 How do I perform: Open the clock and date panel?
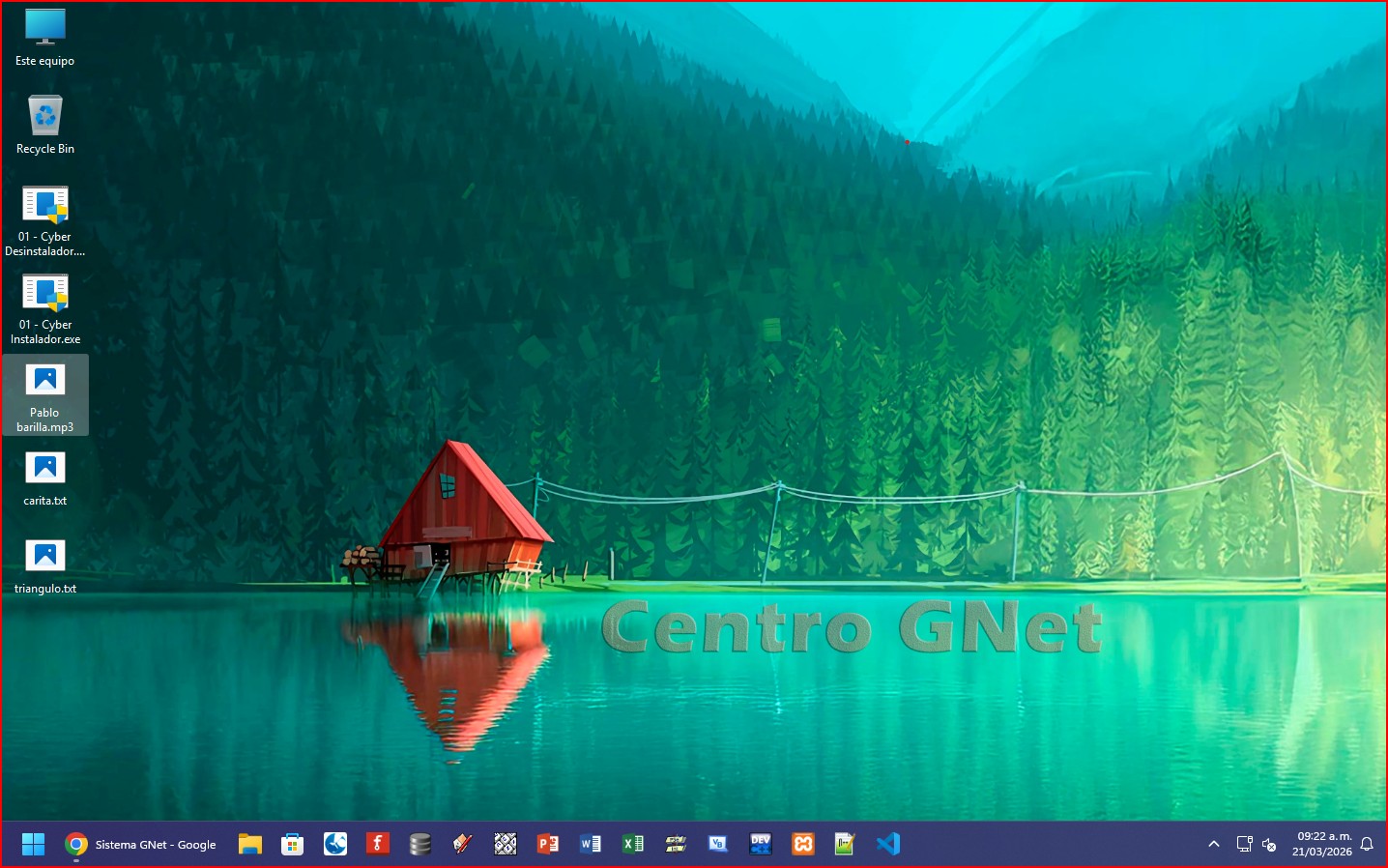[1322, 844]
